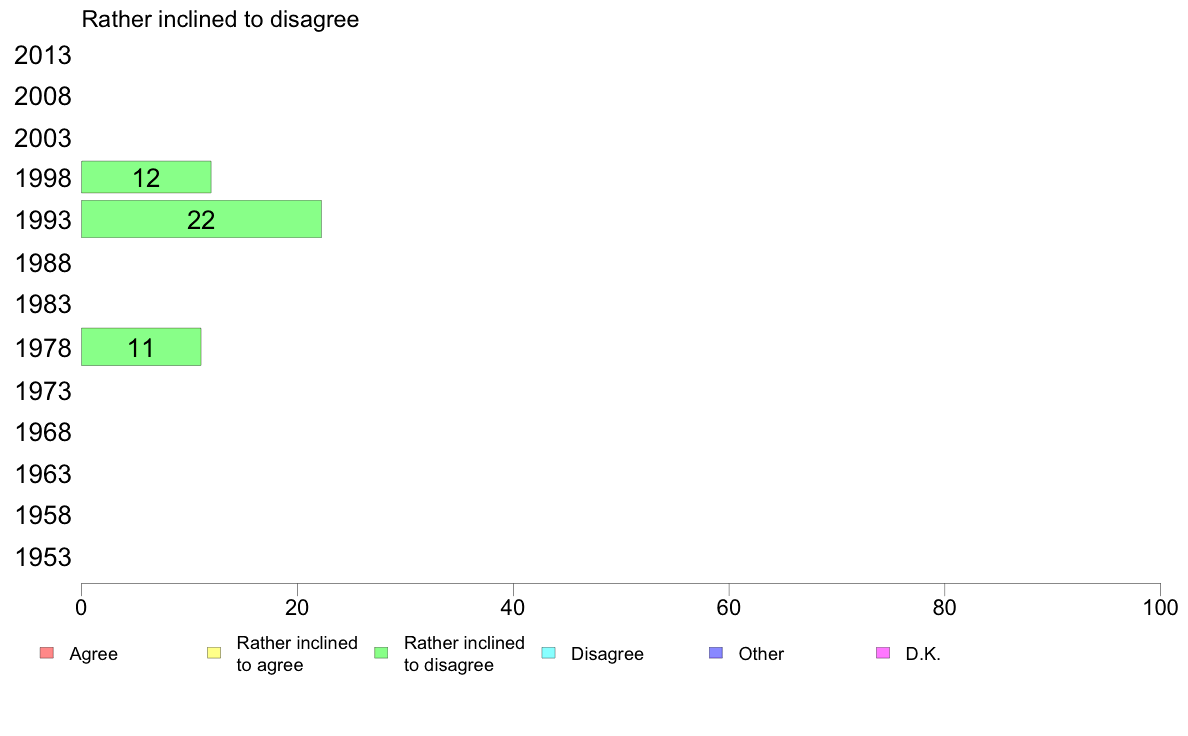Click the 40 axis tick label

tap(513, 608)
